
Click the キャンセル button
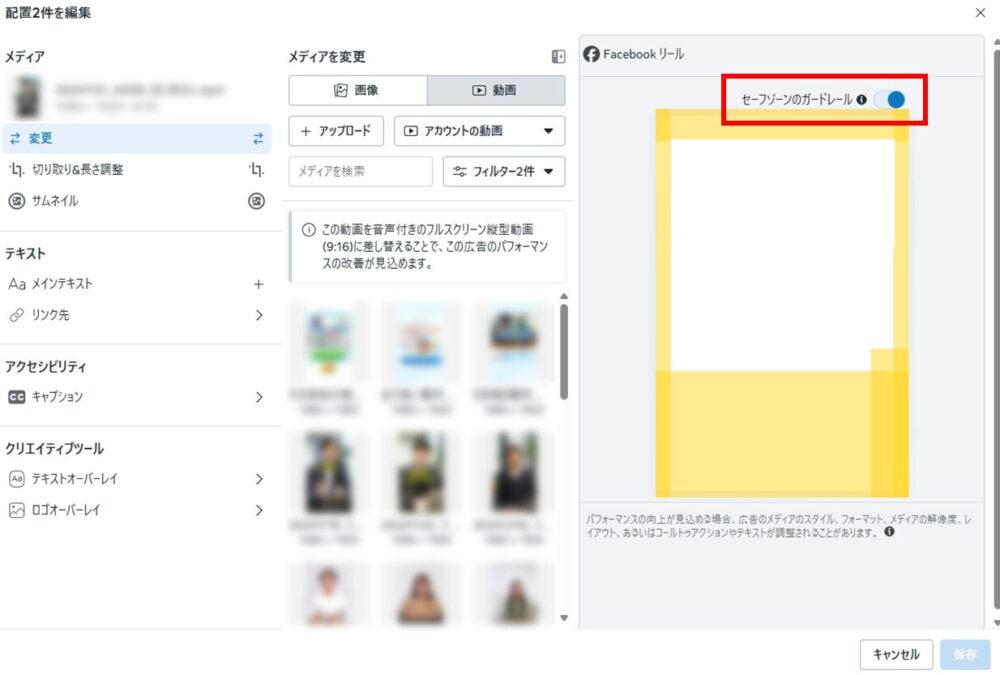(x=896, y=655)
